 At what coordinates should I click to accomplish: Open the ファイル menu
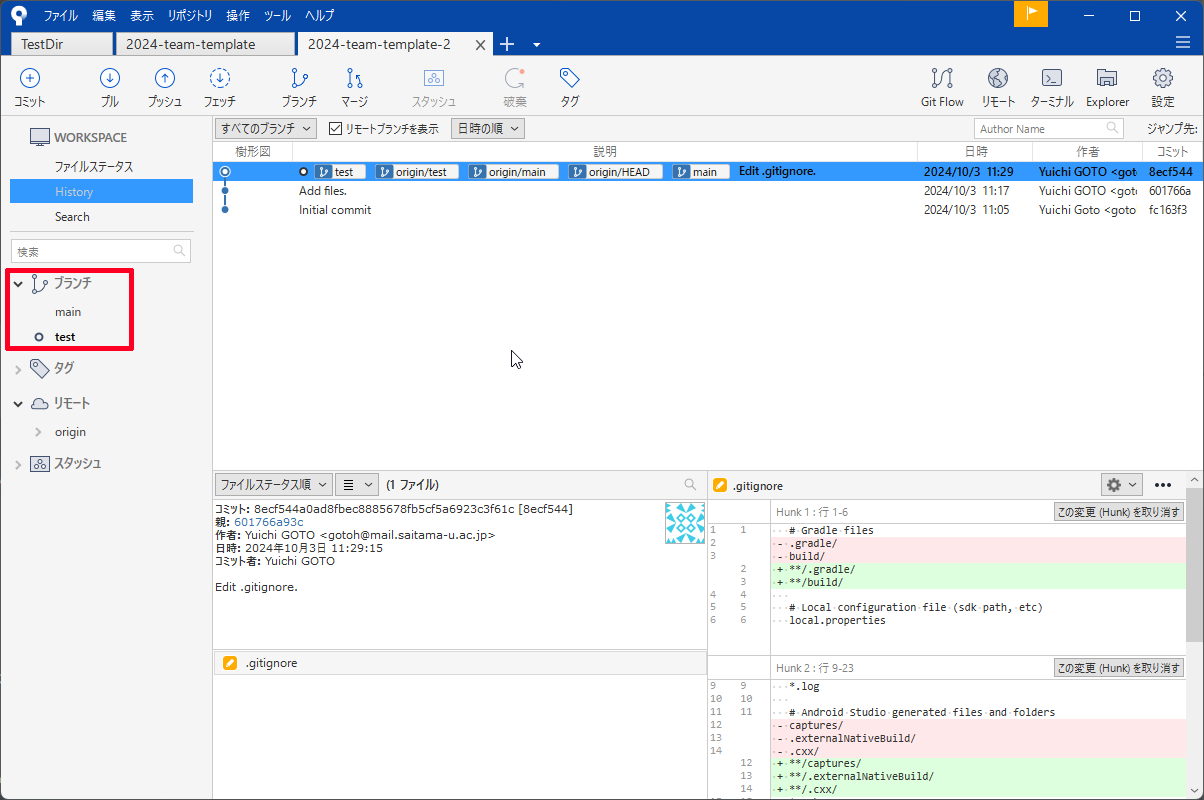click(61, 15)
